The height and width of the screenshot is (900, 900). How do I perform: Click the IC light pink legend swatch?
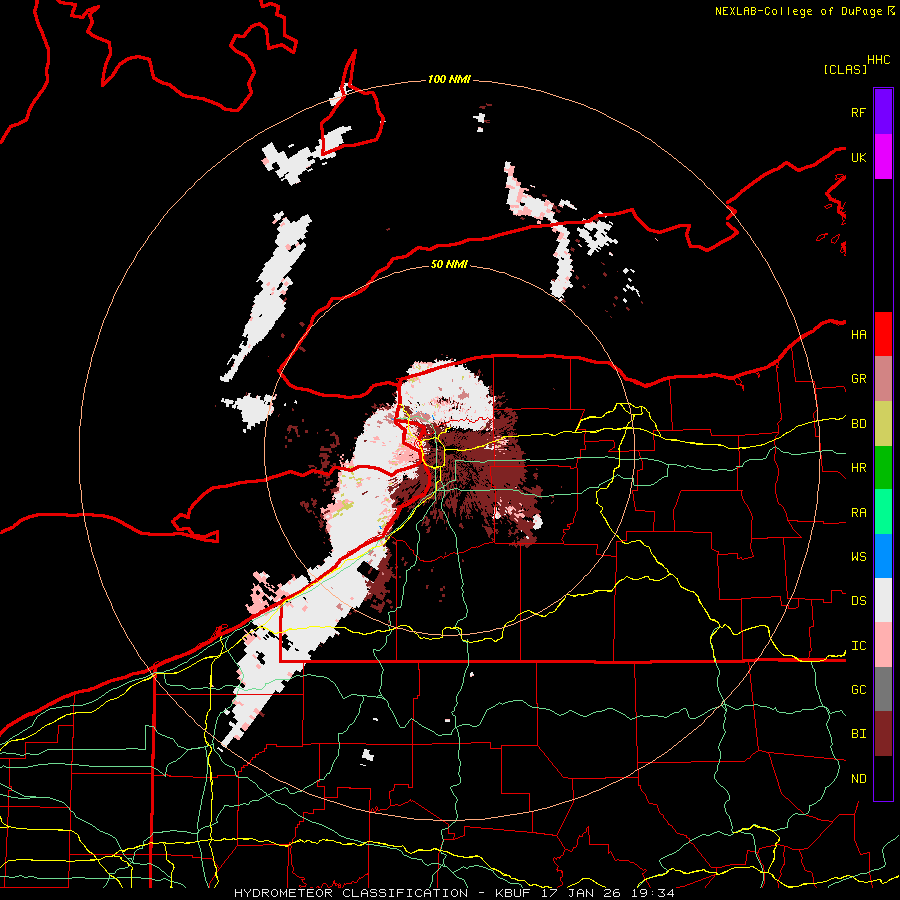(x=883, y=645)
